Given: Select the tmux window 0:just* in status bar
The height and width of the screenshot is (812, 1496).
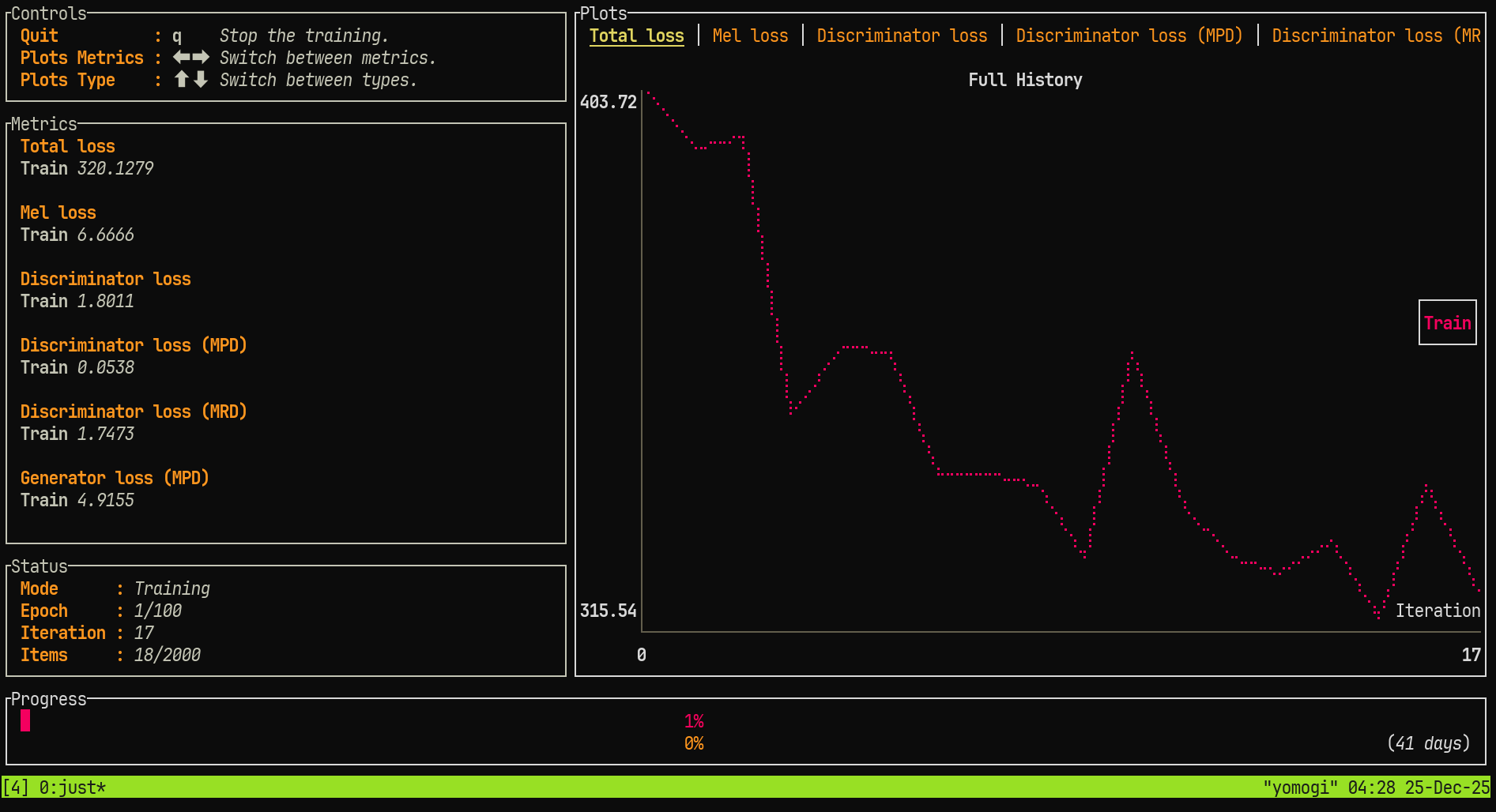Looking at the screenshot, I should [x=73, y=788].
